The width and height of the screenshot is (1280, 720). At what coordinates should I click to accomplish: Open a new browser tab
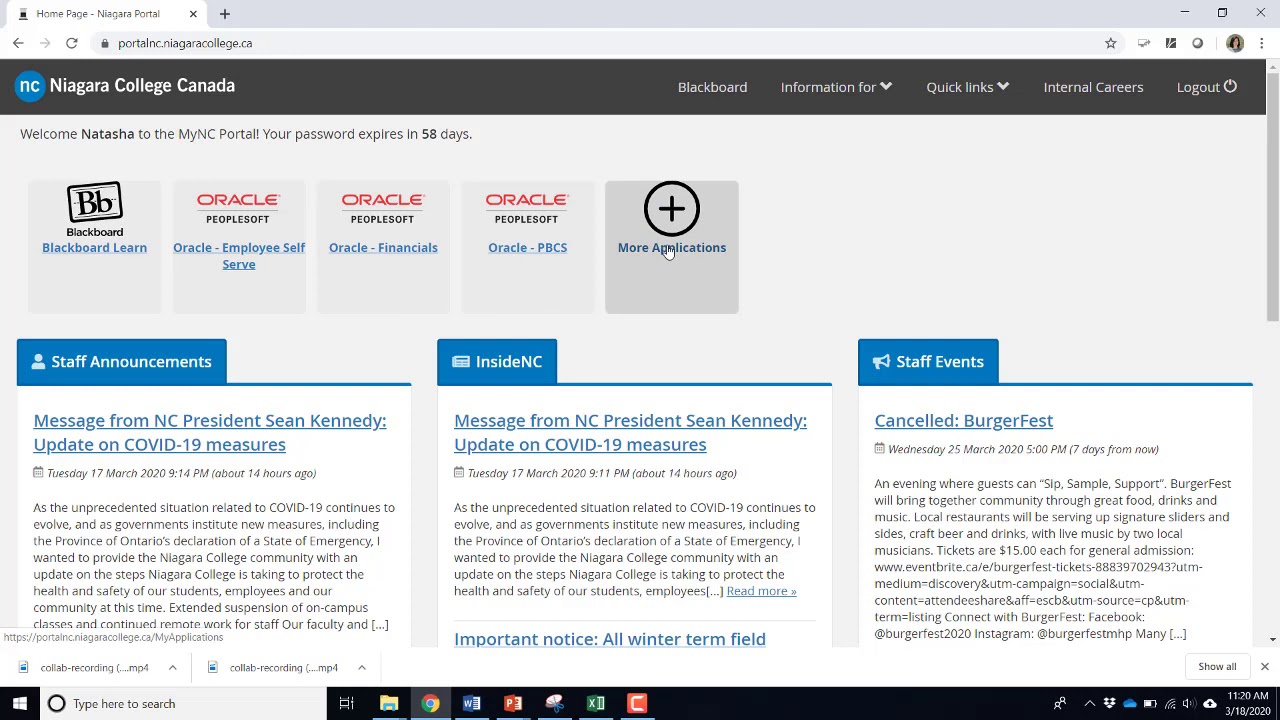[225, 14]
